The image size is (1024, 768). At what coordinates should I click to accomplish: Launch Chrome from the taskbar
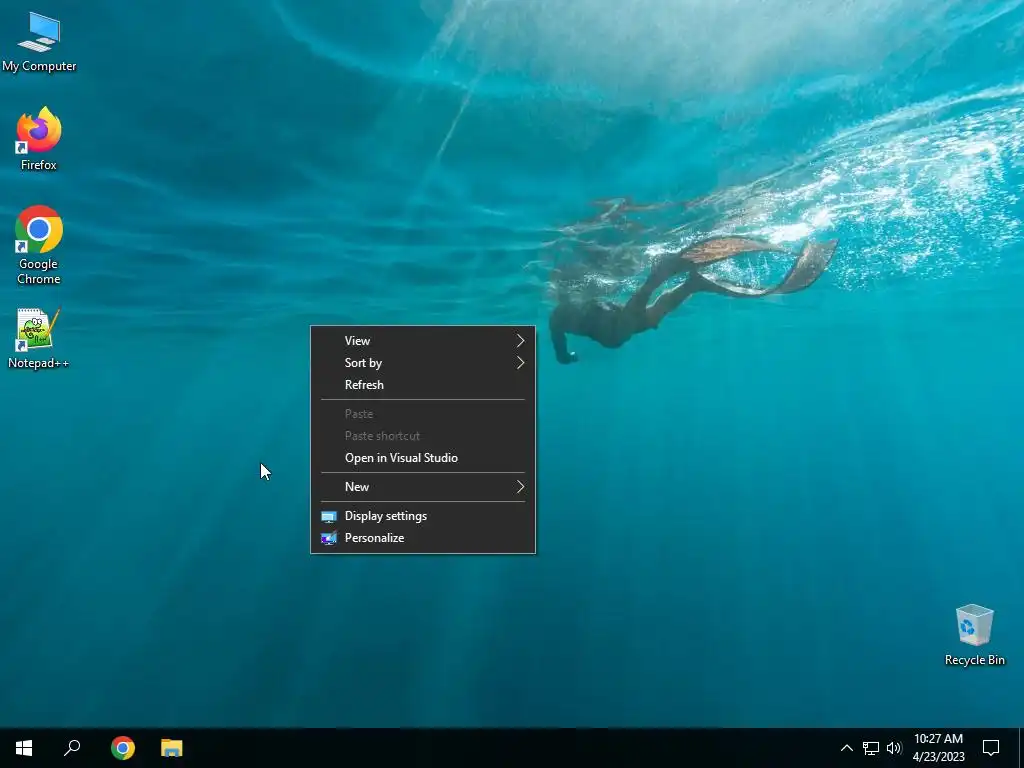(x=123, y=748)
